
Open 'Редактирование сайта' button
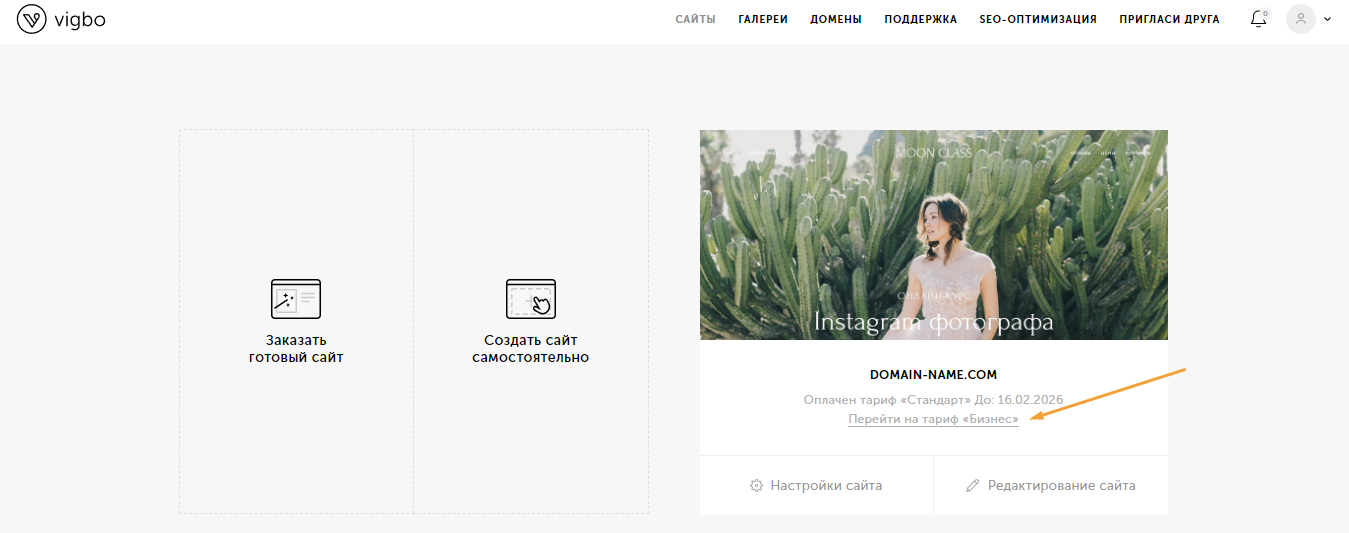(x=1051, y=486)
